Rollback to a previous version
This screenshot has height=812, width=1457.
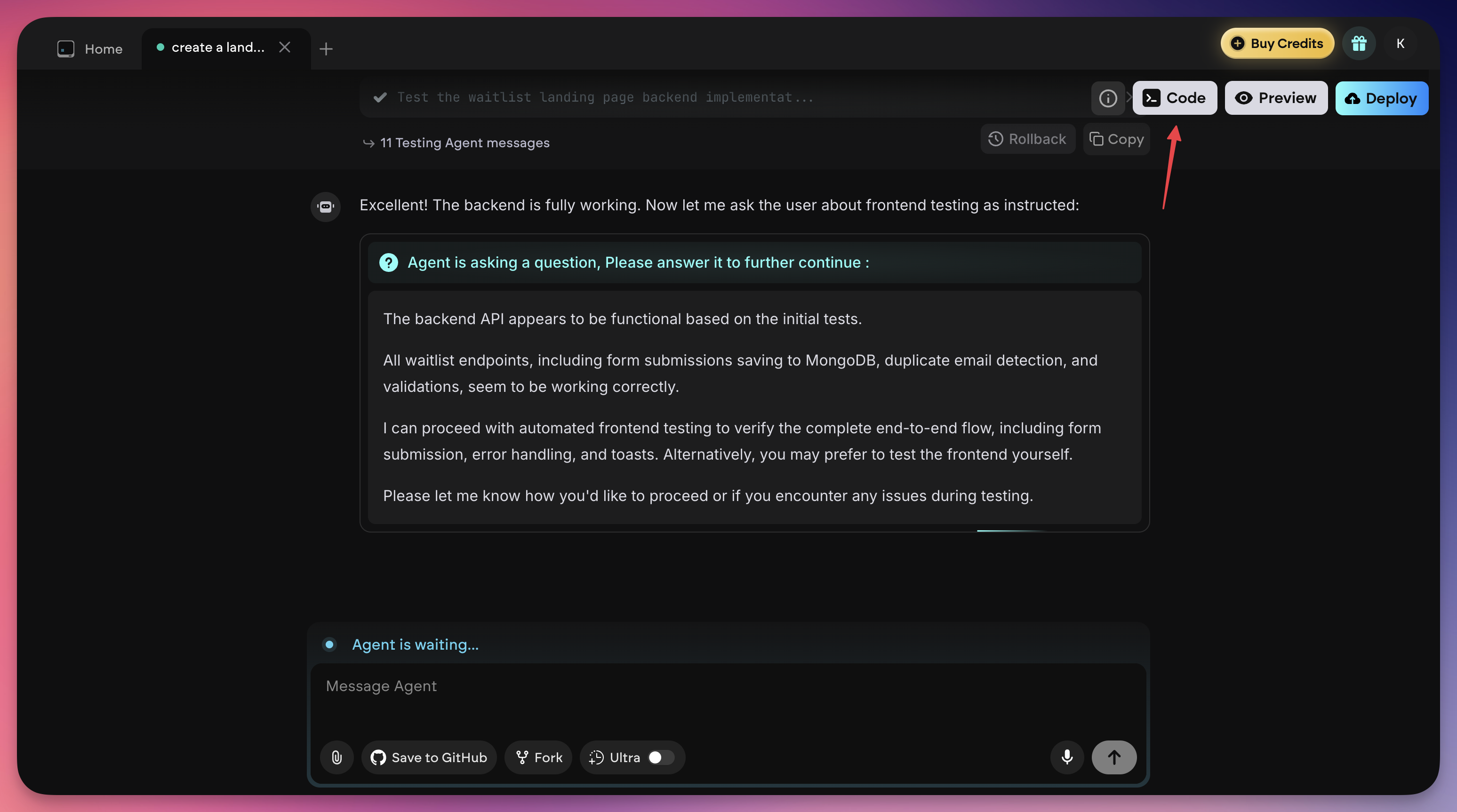1027,138
